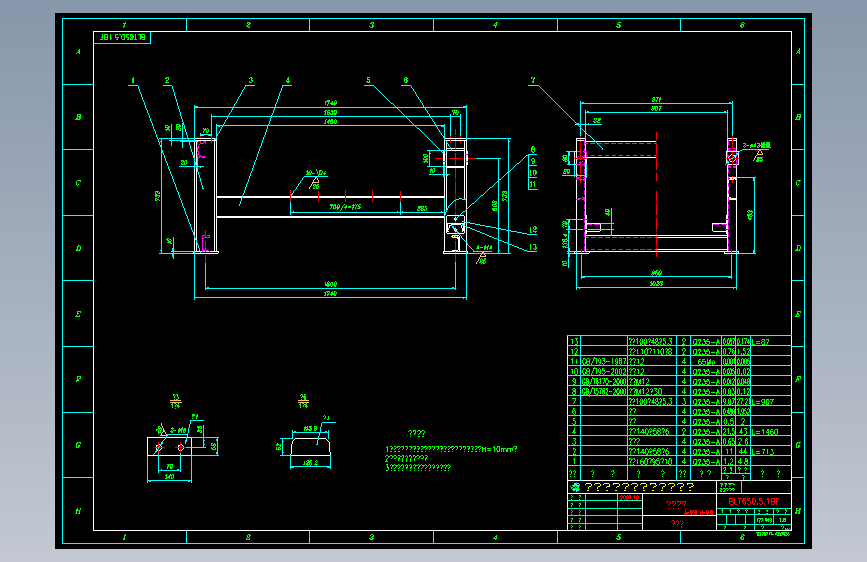
Task: Select balloon 12 leader label at the front view
Action: (533, 230)
